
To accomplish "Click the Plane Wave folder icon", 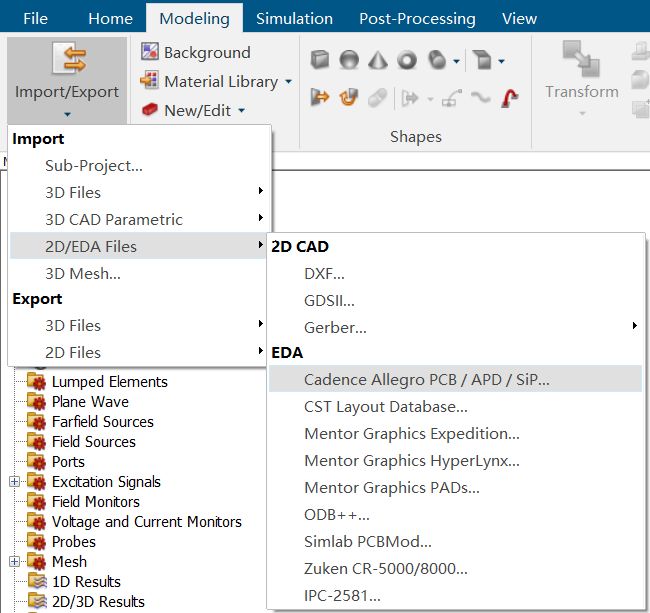I will click(36, 401).
